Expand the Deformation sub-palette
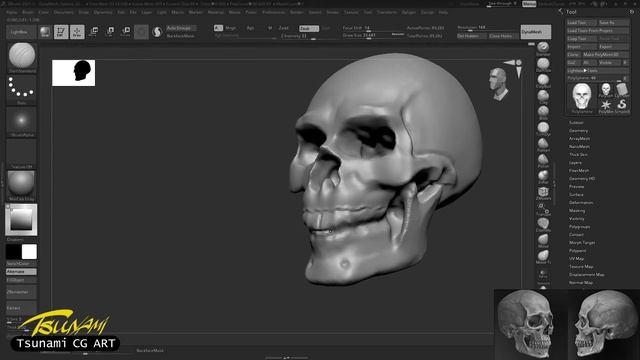This screenshot has height=360, width=640. pos(581,203)
